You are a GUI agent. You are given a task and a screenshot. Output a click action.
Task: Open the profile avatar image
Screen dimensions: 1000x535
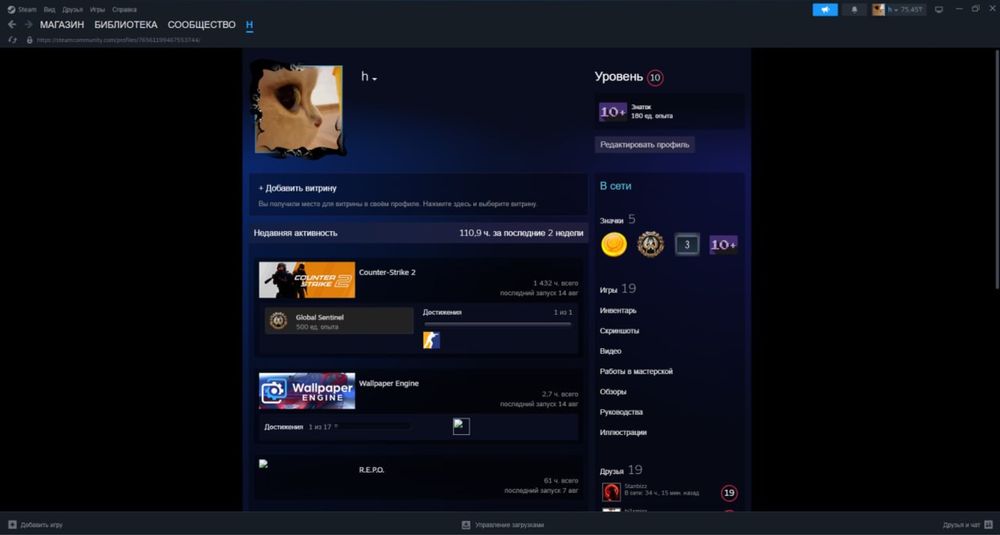298,109
